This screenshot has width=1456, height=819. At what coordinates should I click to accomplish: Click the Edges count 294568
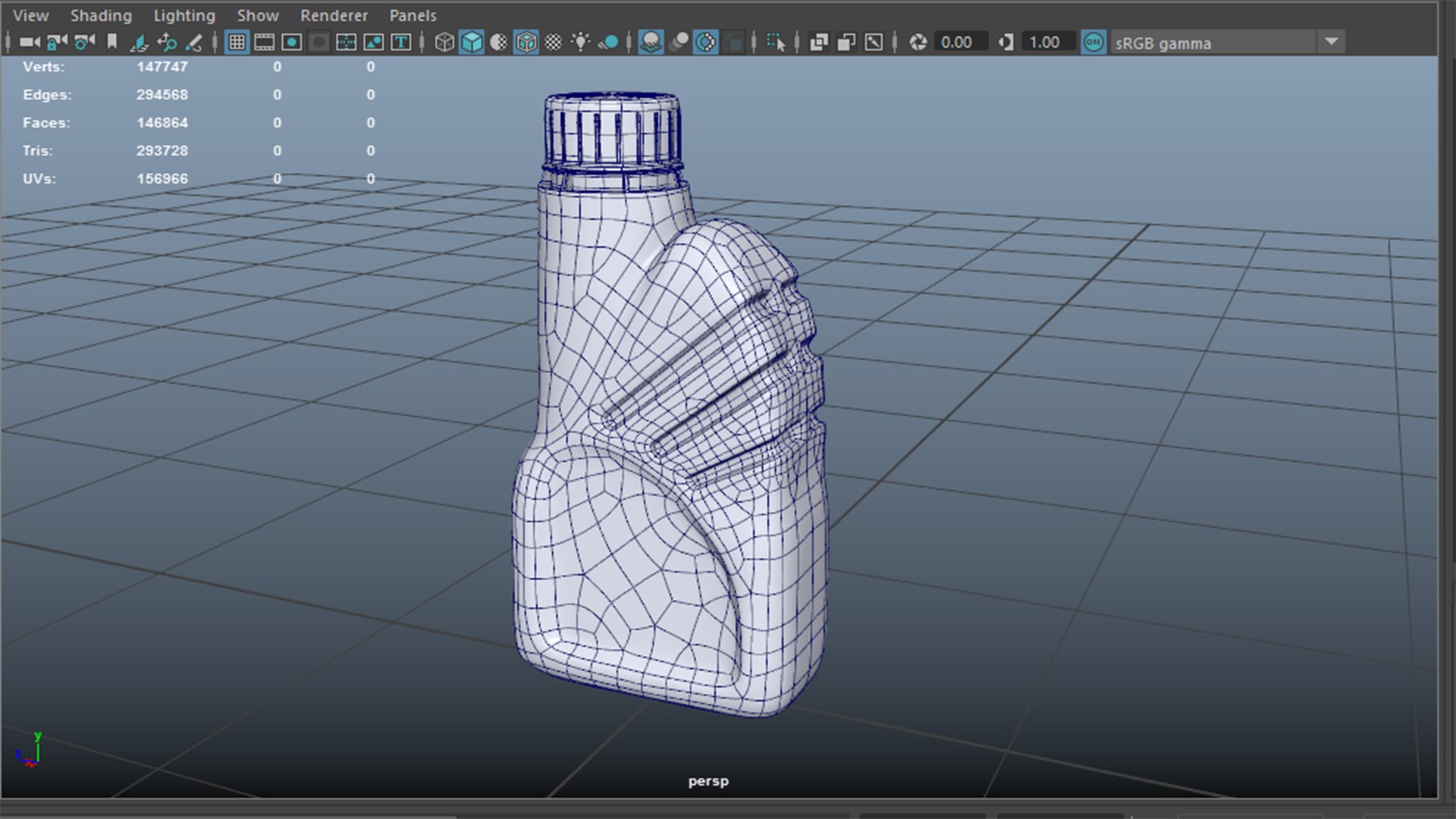point(162,95)
